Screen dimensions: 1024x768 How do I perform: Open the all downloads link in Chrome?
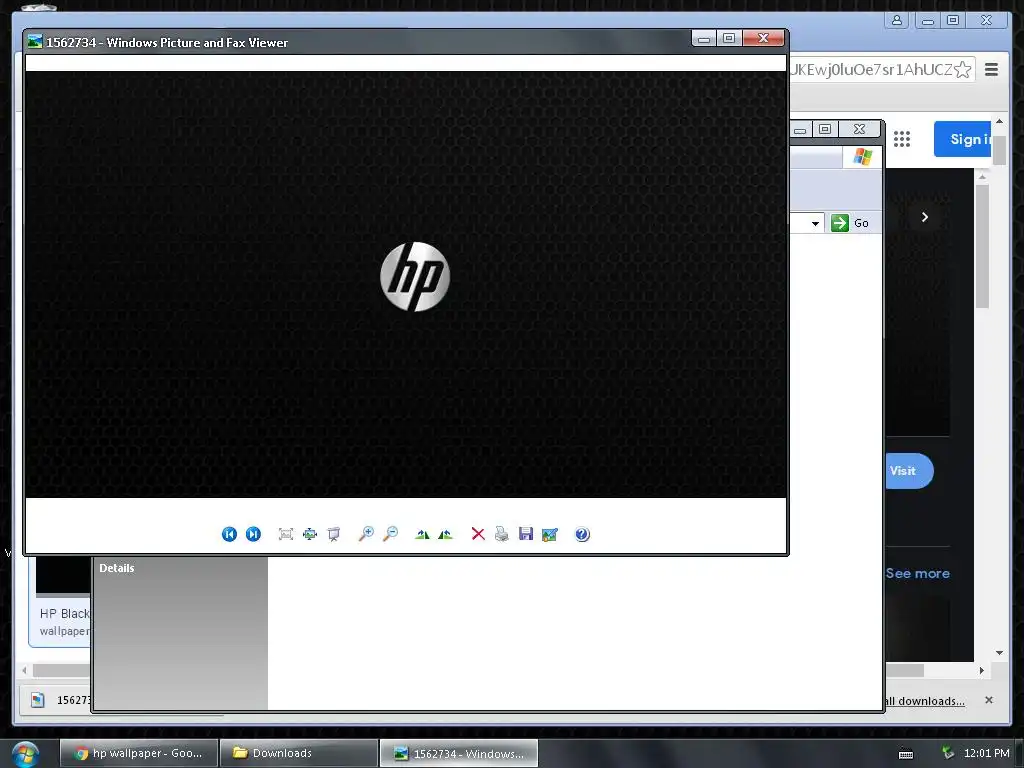[x=925, y=701]
